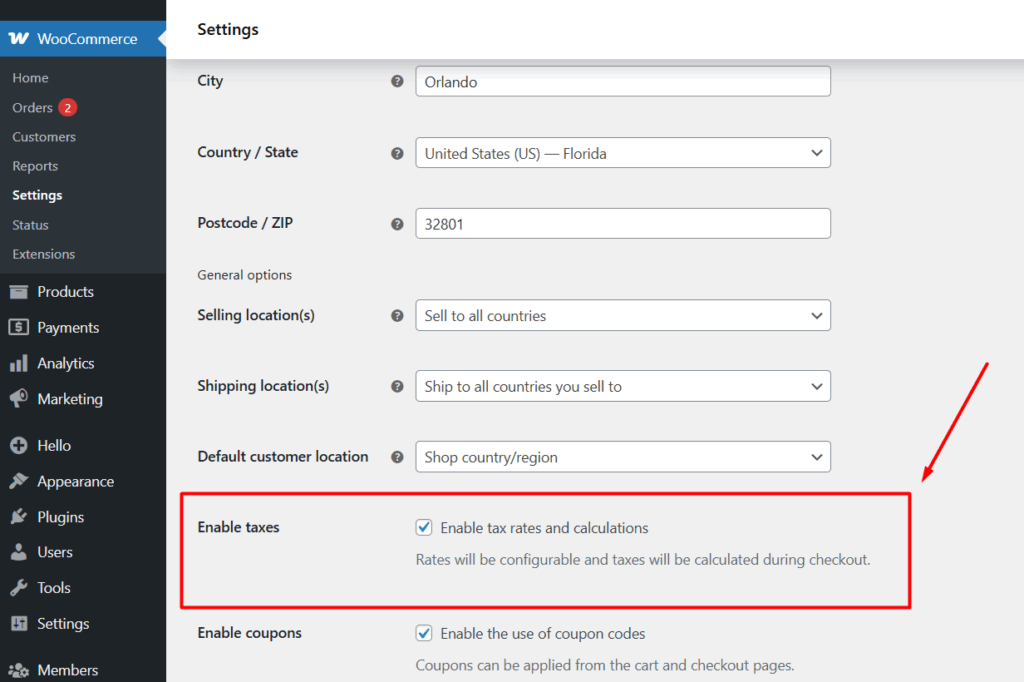Screen dimensions: 1024x682
Task: Click the Orders notification badge showing 2
Action: (x=67, y=107)
